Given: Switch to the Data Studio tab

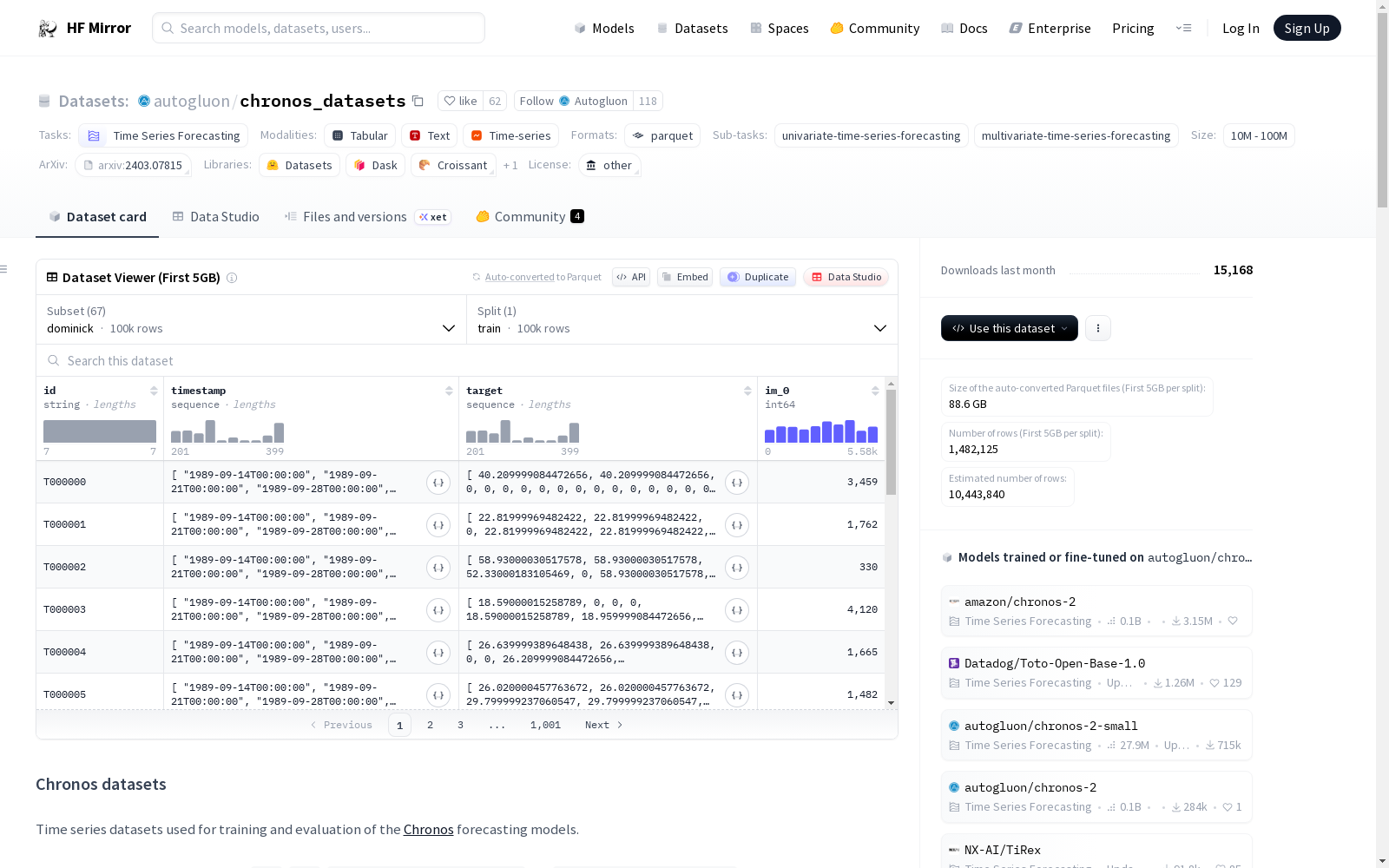Looking at the screenshot, I should (215, 217).
